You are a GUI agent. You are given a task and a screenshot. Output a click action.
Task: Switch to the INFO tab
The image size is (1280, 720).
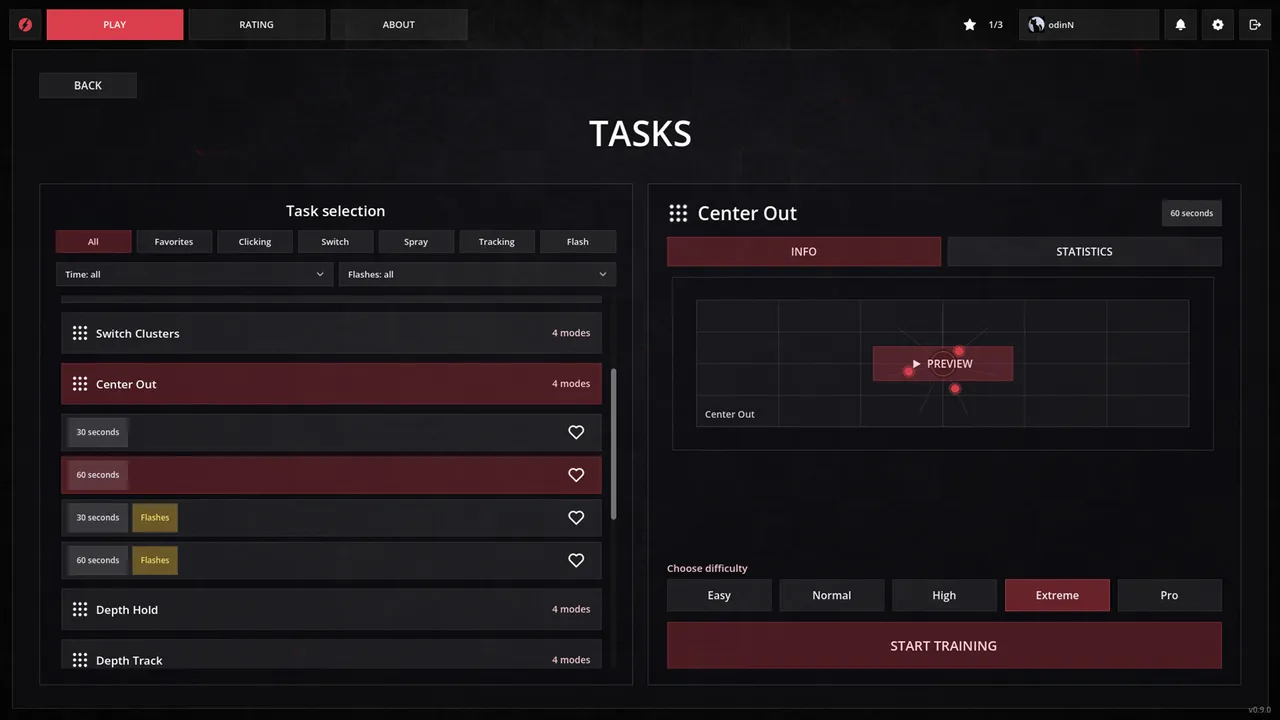click(804, 251)
